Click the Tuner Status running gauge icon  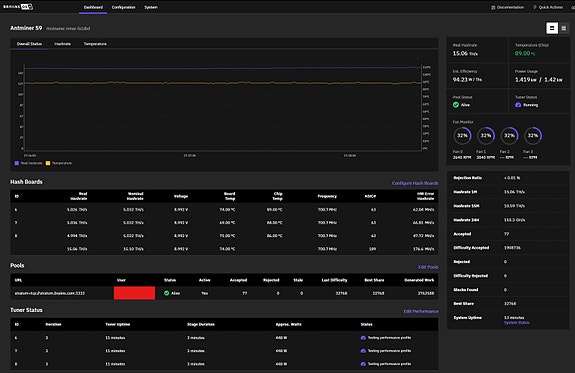point(518,105)
